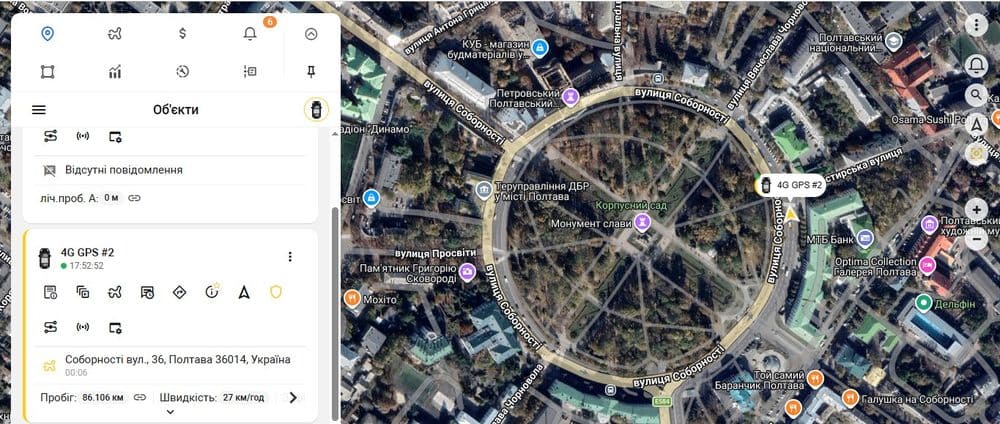Open calendar settings icon on 4G GPS #2 card
Image resolution: width=1000 pixels, height=424 pixels.
[115, 328]
